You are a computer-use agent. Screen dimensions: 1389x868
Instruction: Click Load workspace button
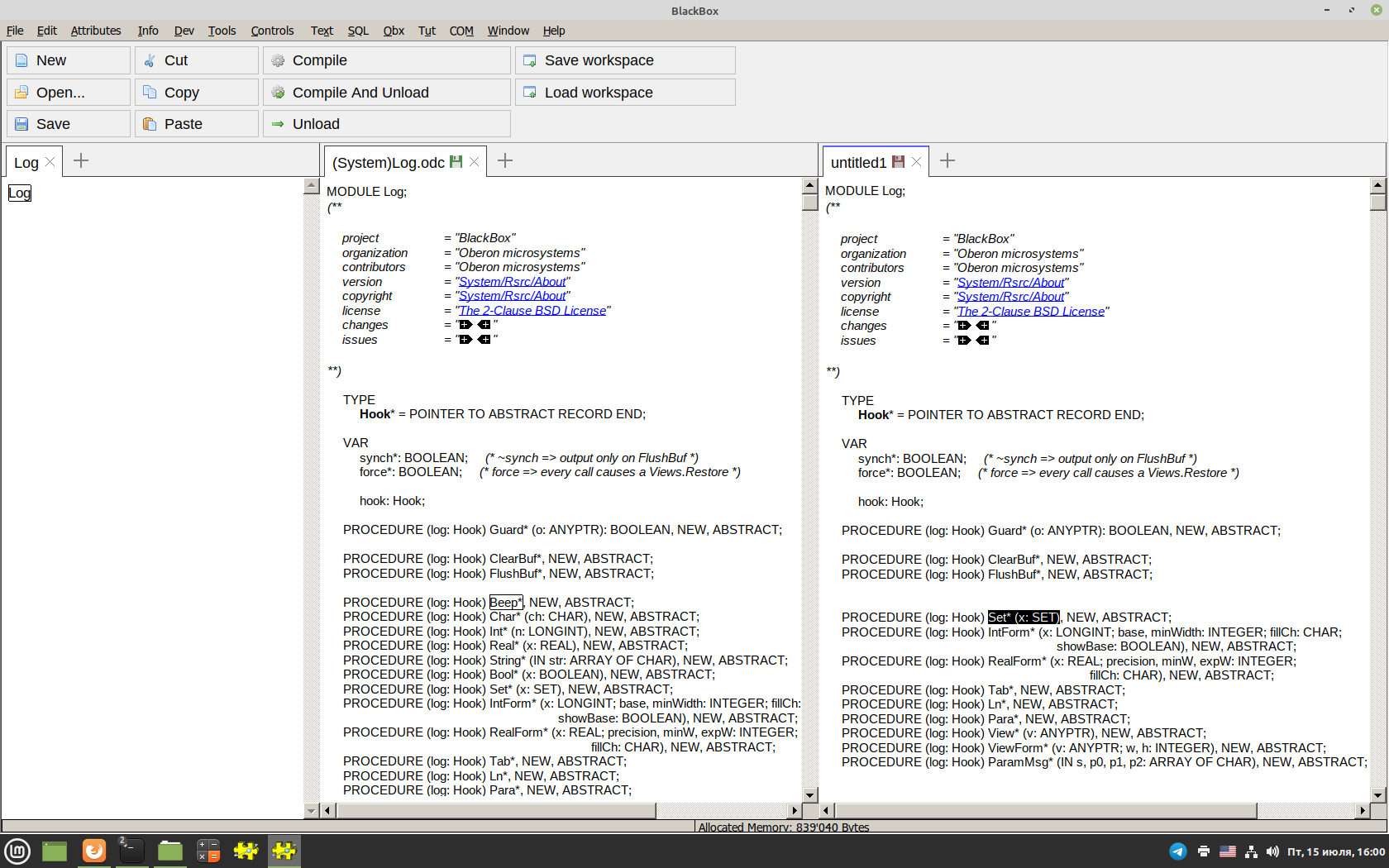point(624,93)
